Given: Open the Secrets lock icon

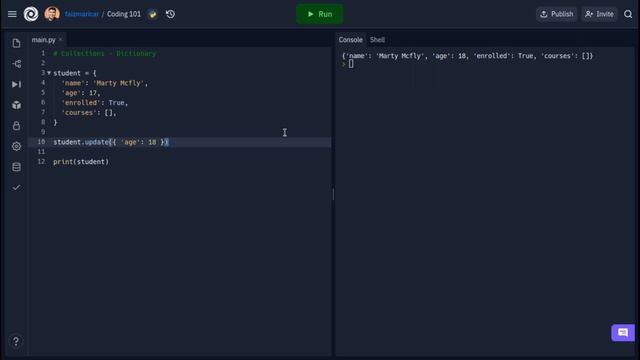Looking at the screenshot, I should [16, 126].
